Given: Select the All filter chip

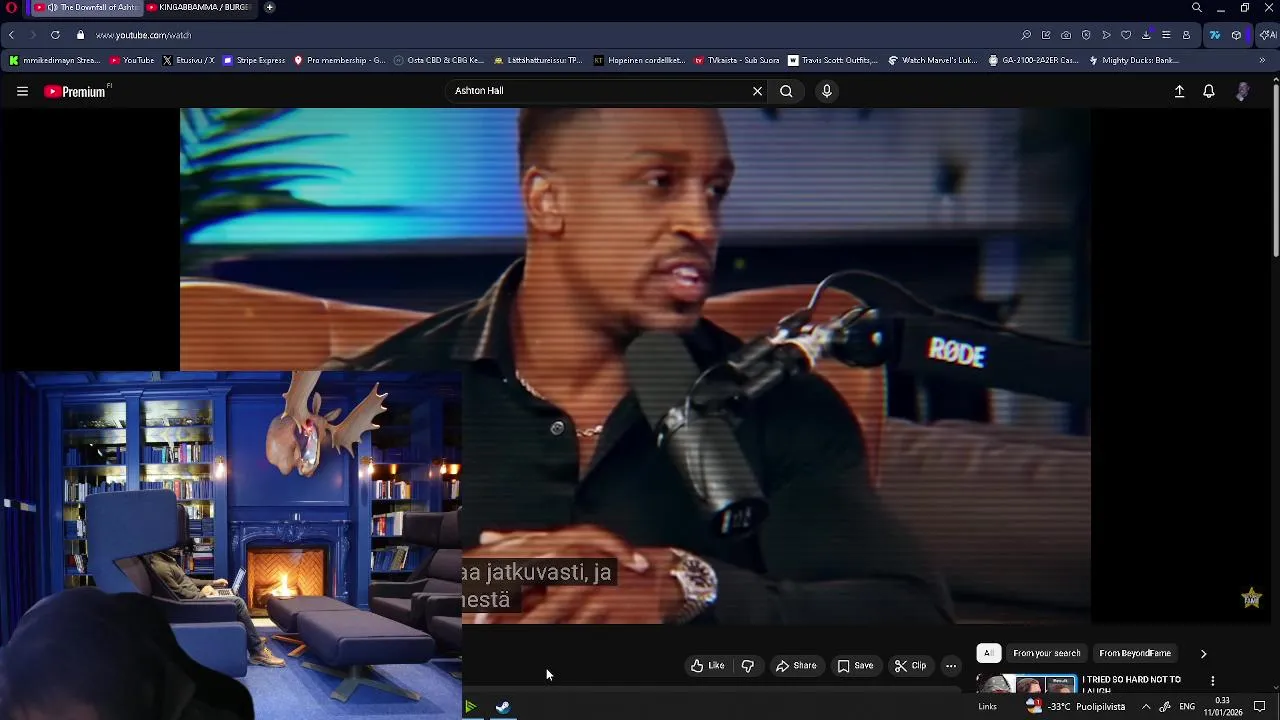Looking at the screenshot, I should pyautogui.click(x=988, y=653).
